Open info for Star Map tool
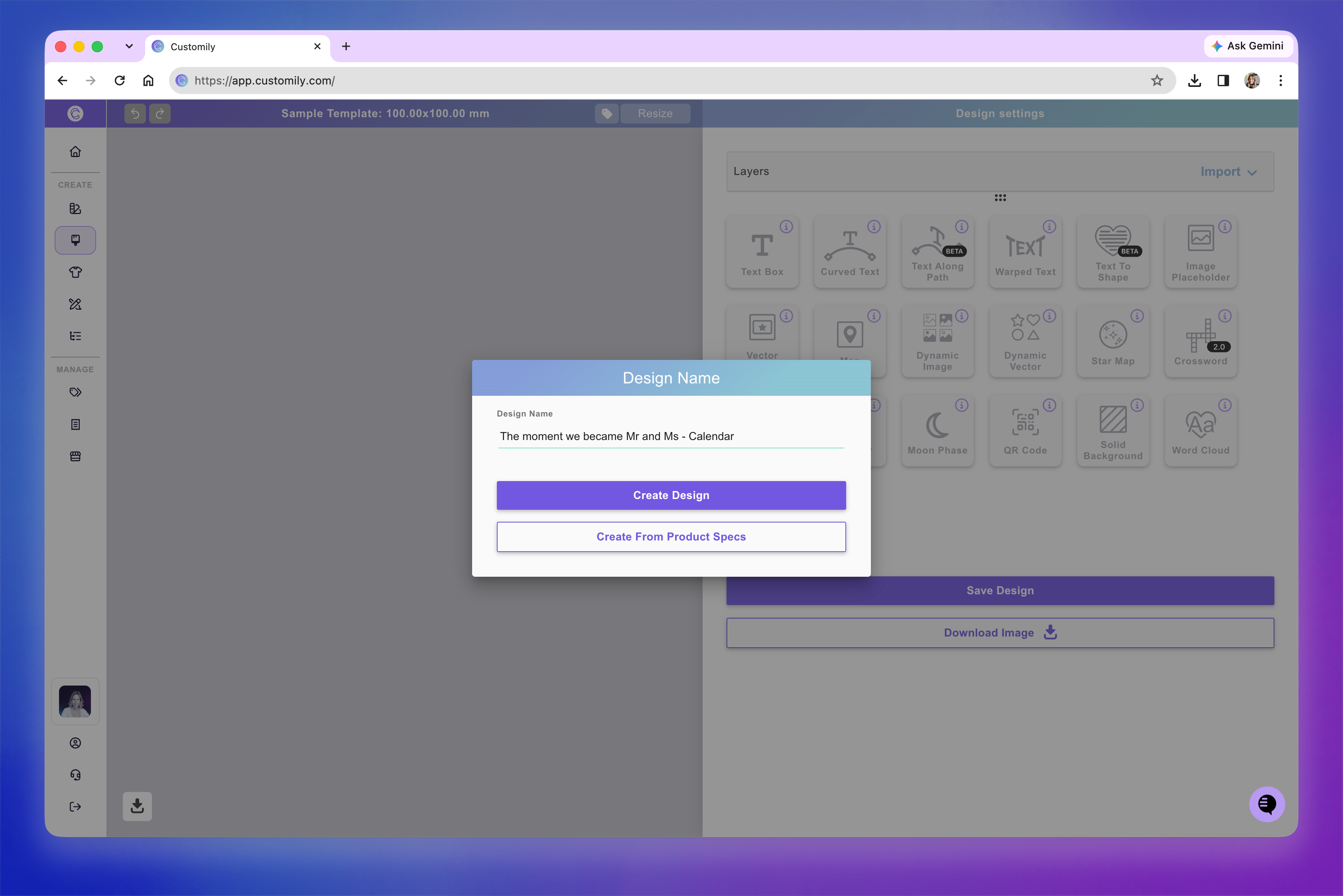The width and height of the screenshot is (1343, 896). 1136,315
